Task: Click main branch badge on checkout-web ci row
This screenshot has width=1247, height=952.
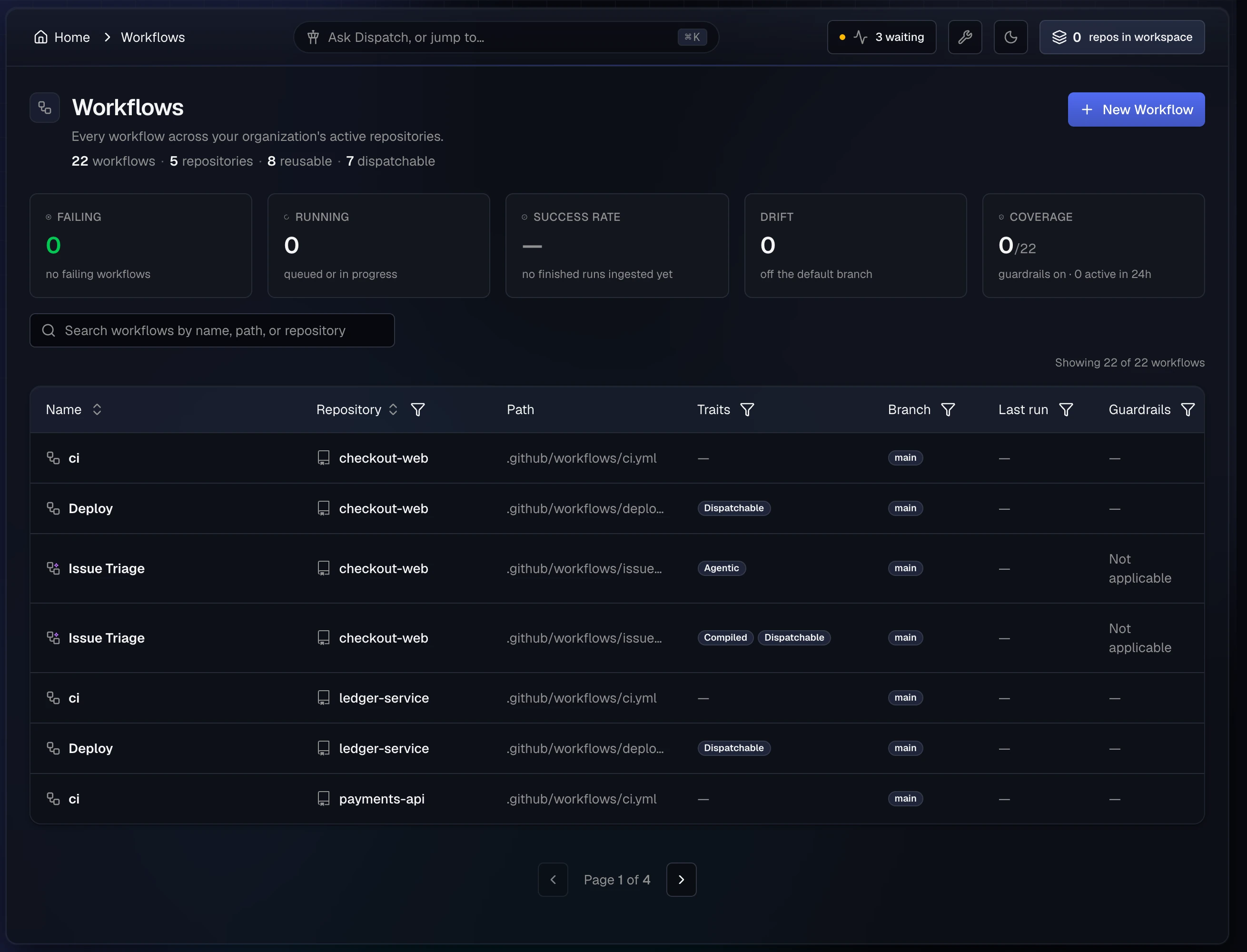Action: click(905, 458)
